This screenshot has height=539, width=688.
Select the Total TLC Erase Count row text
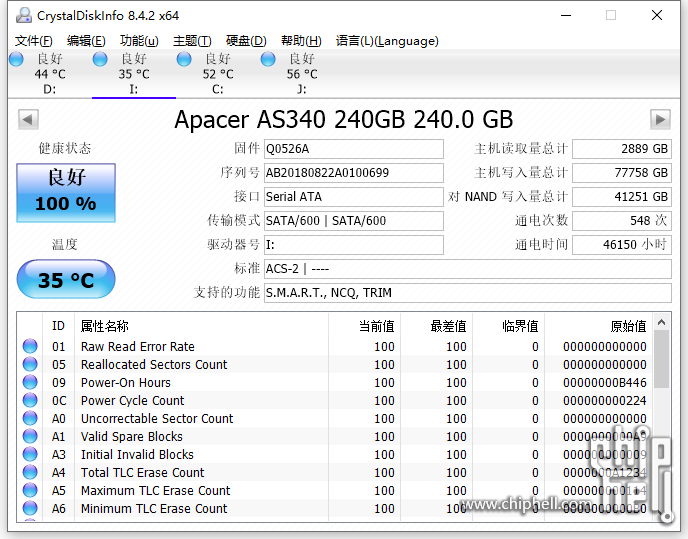(143, 473)
